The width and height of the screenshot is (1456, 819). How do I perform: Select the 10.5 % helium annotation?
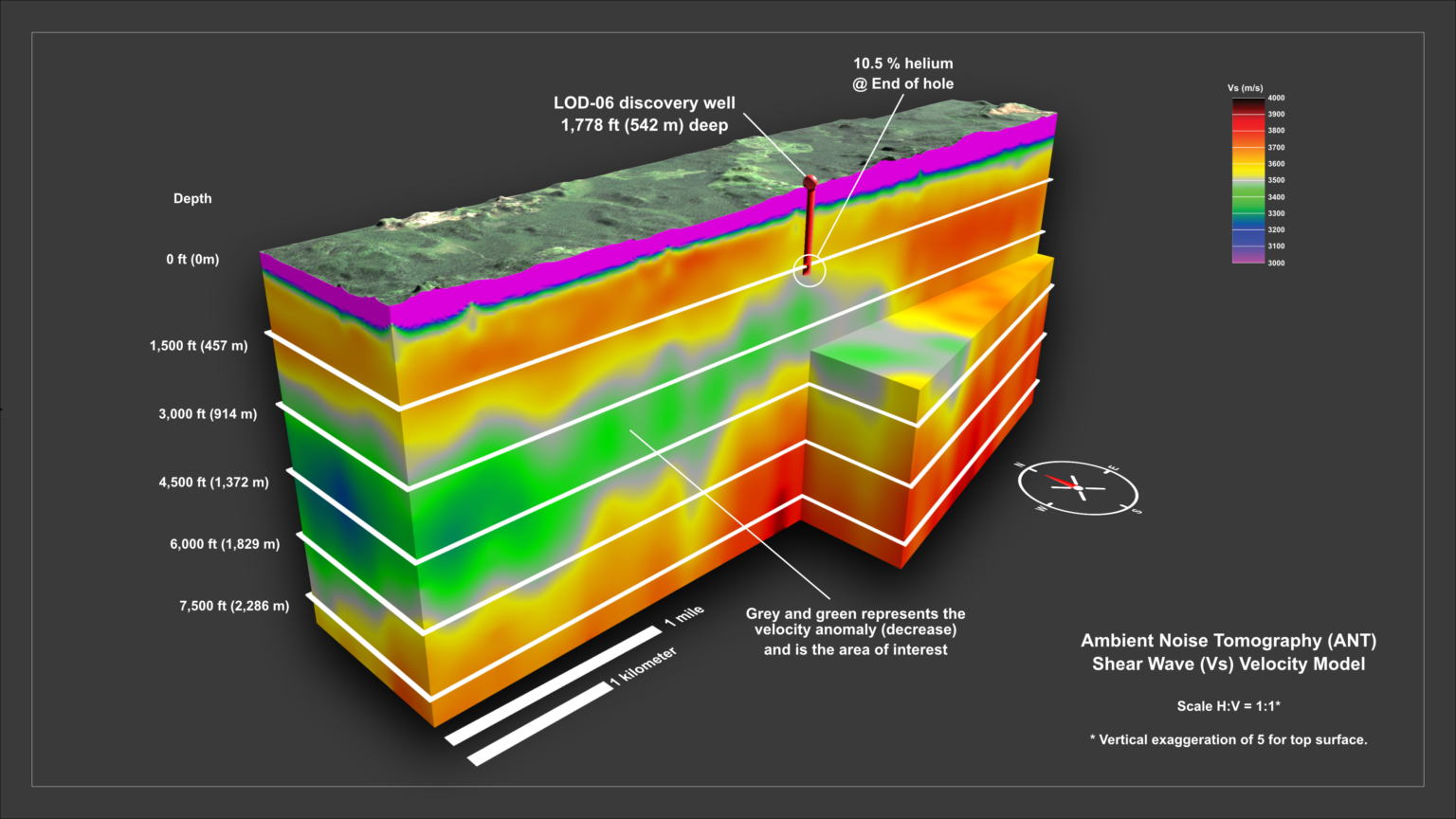click(x=902, y=73)
